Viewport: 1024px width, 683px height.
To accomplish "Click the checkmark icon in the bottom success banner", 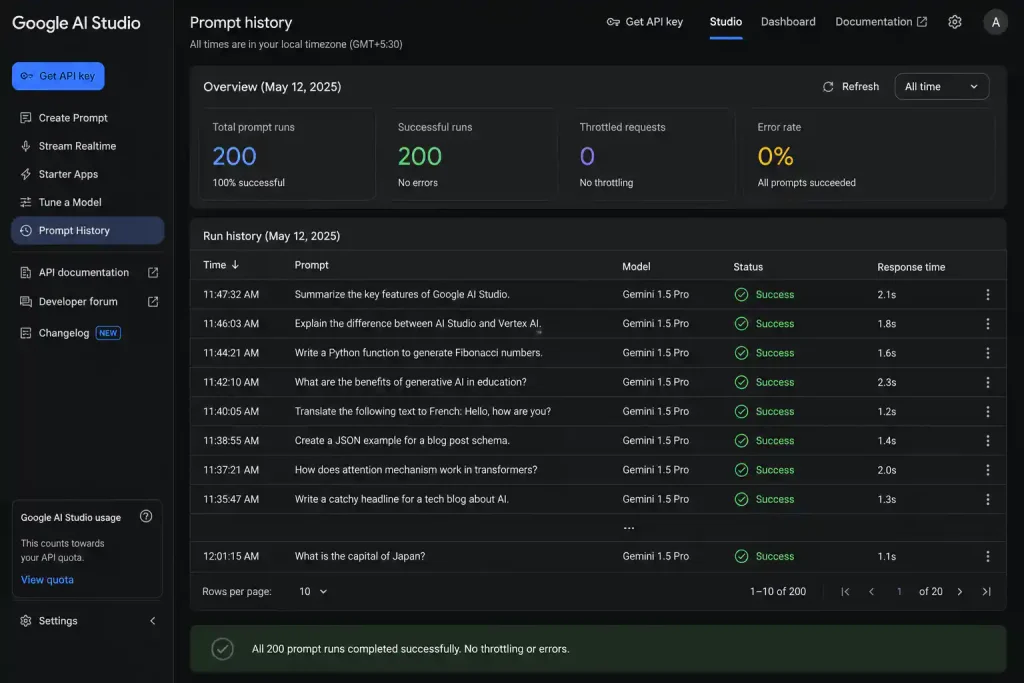I will (x=222, y=649).
